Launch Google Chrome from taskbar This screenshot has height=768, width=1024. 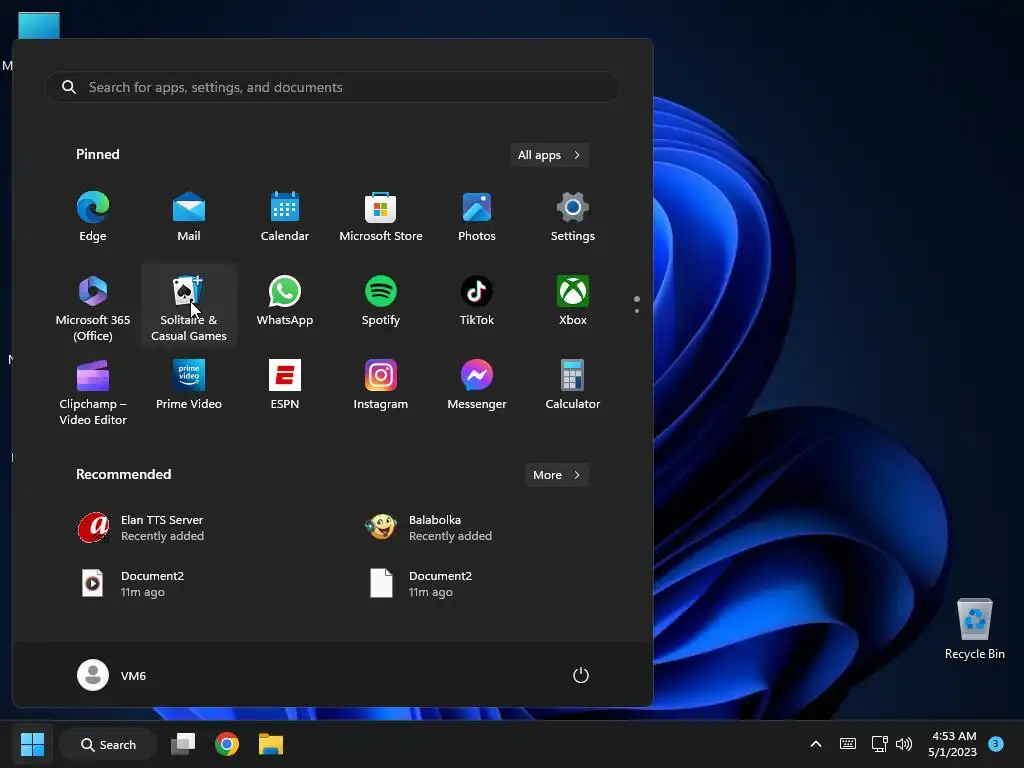227,744
